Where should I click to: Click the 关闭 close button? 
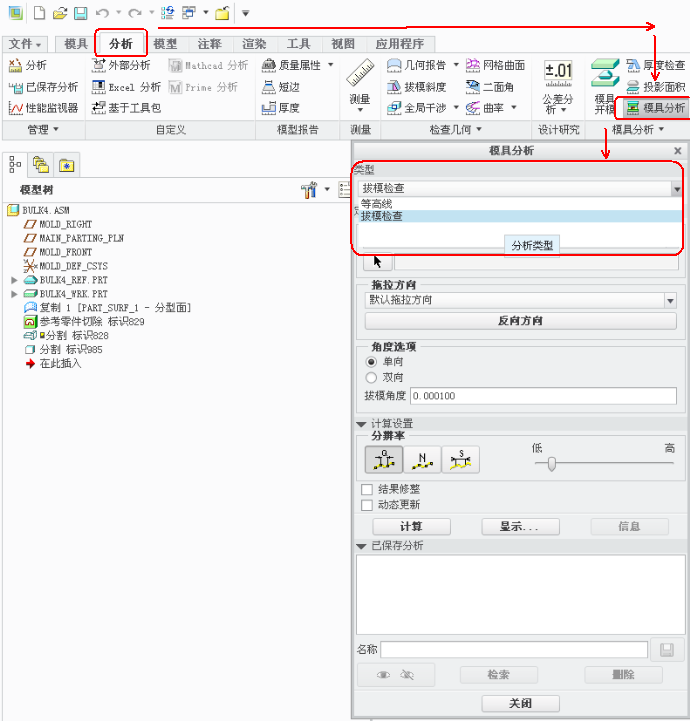520,704
